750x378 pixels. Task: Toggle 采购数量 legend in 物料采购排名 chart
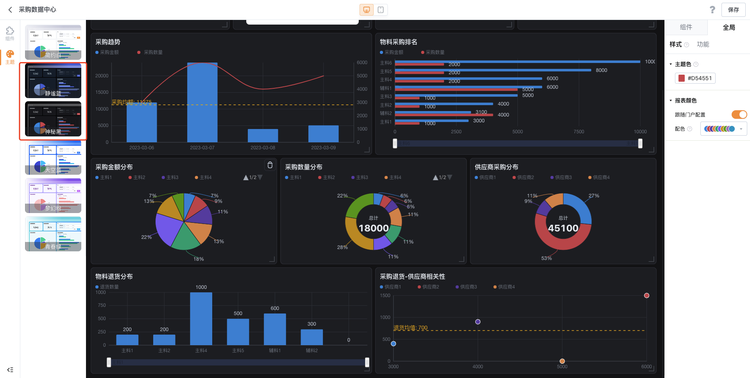pyautogui.click(x=433, y=52)
